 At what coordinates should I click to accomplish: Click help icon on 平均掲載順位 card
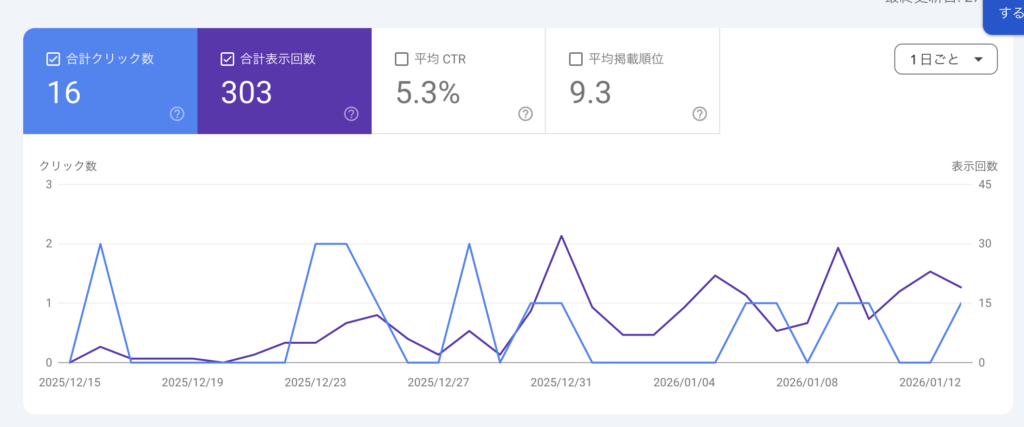tap(699, 114)
